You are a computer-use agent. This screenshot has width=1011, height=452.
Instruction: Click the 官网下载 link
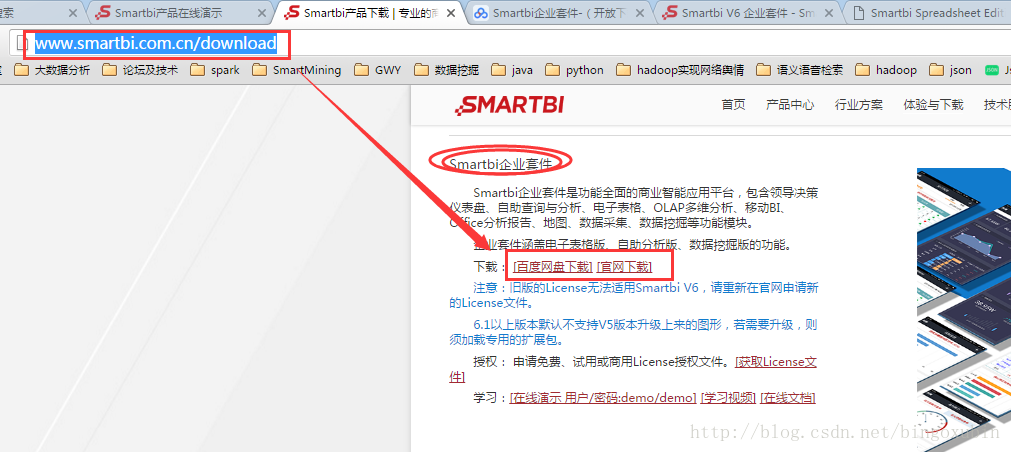tap(624, 266)
